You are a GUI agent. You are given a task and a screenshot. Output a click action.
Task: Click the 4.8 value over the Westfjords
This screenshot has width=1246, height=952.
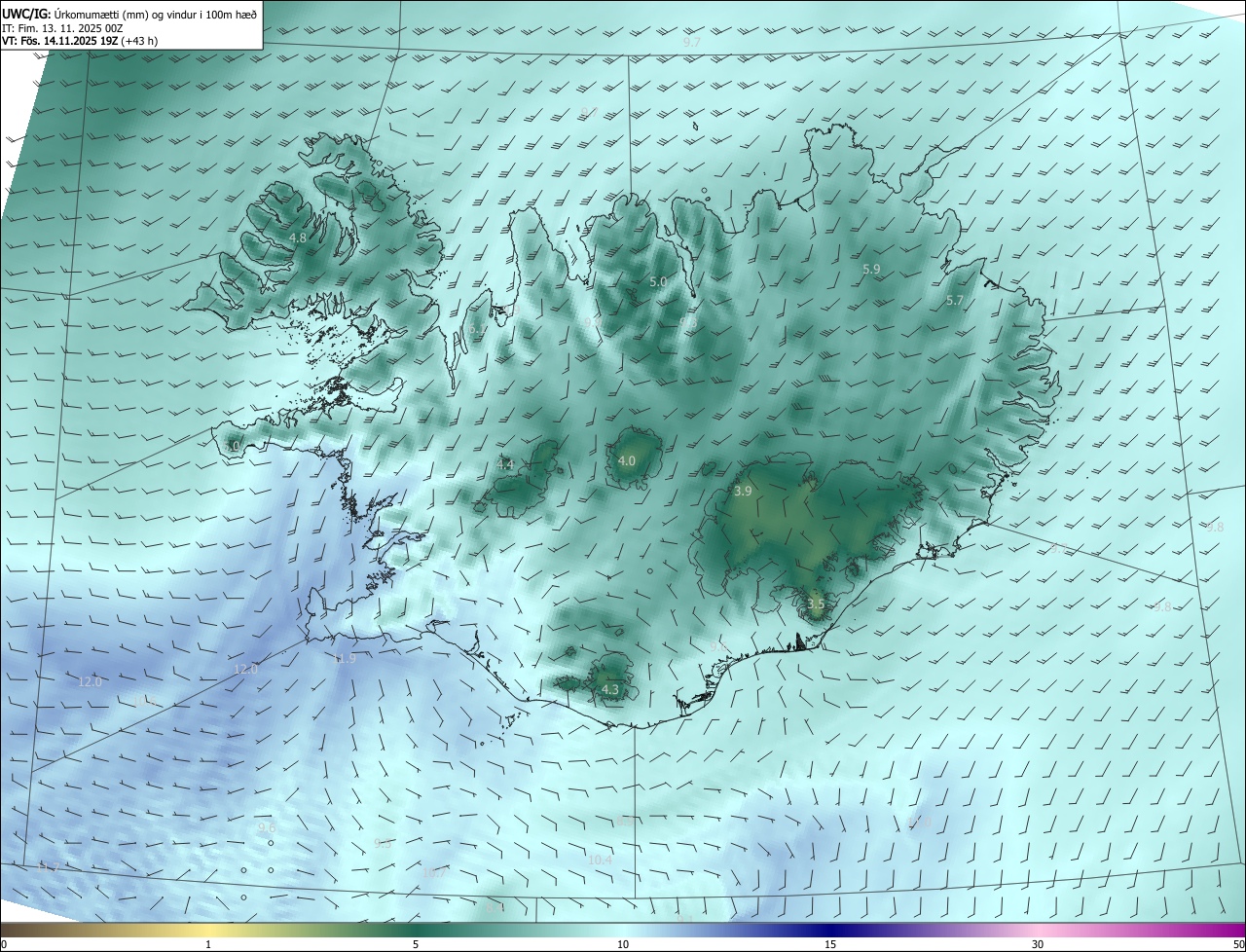point(298,238)
